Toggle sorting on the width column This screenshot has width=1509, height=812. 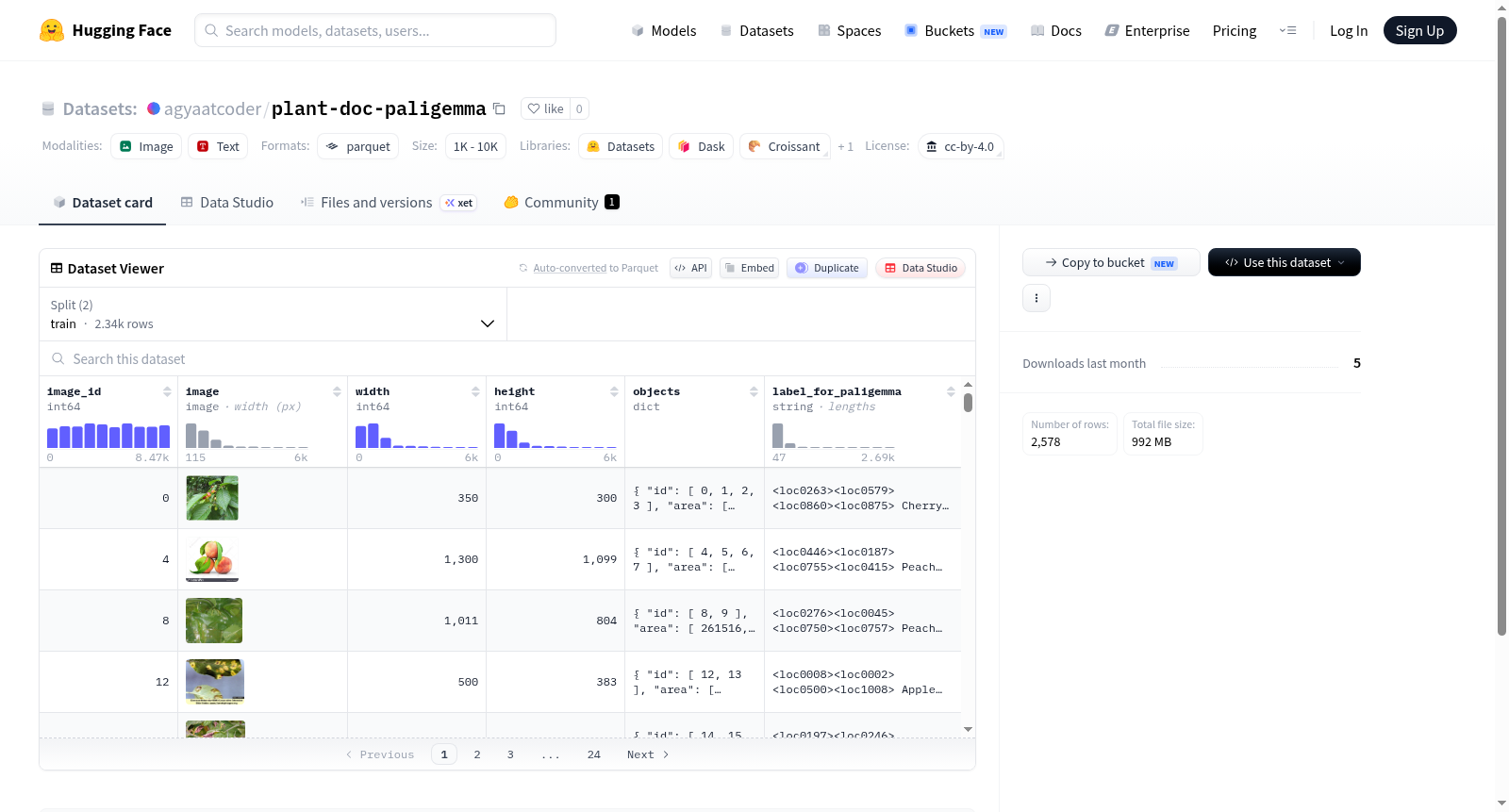tap(475, 391)
